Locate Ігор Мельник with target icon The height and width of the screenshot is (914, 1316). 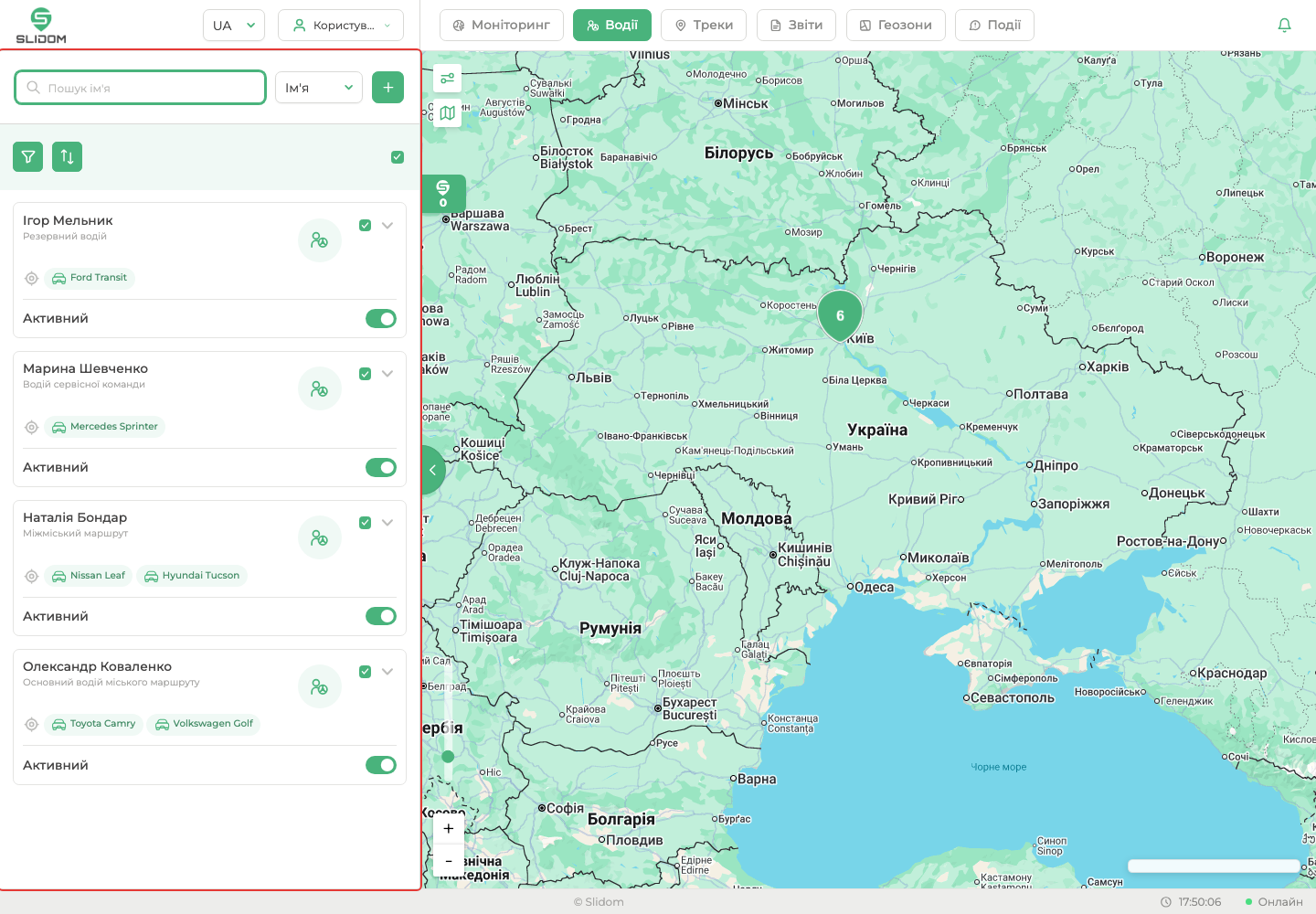click(31, 278)
